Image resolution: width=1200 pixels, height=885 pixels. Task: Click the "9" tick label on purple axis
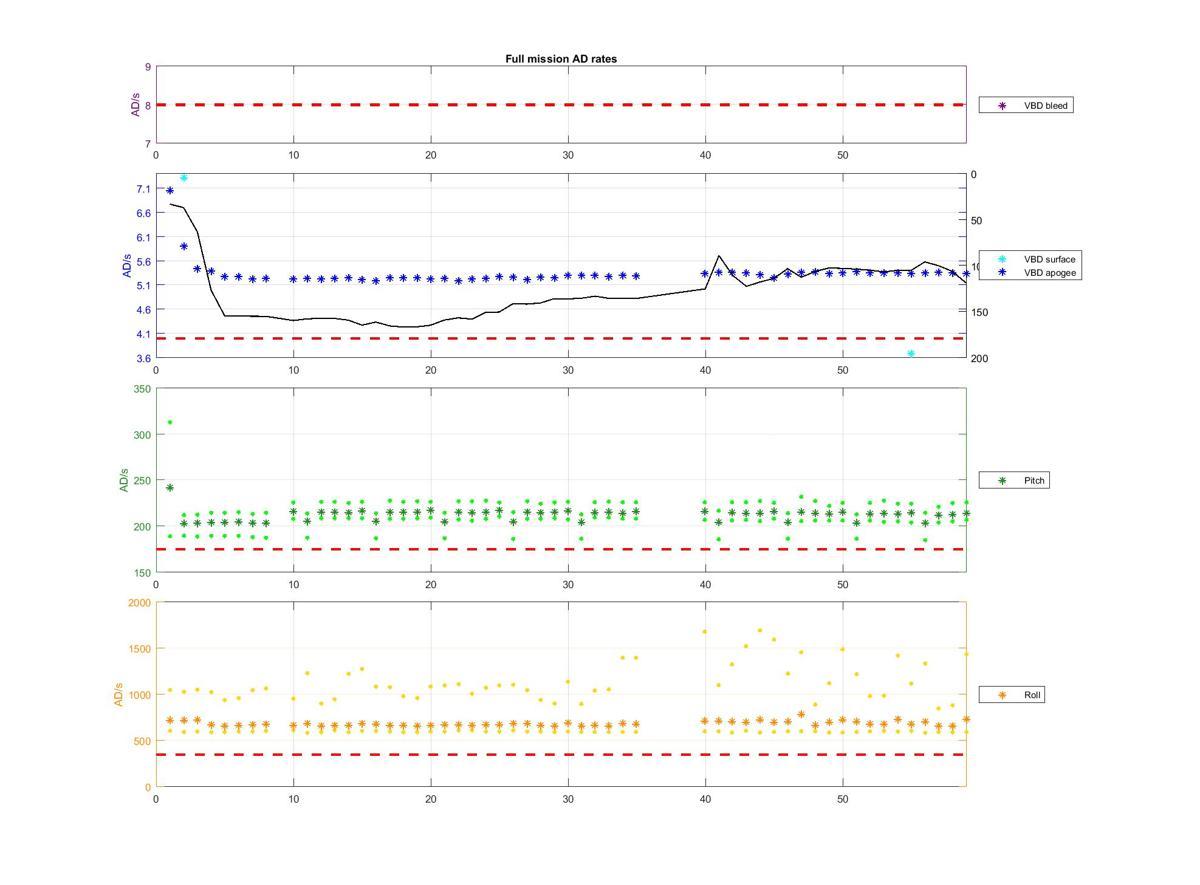tap(148, 67)
